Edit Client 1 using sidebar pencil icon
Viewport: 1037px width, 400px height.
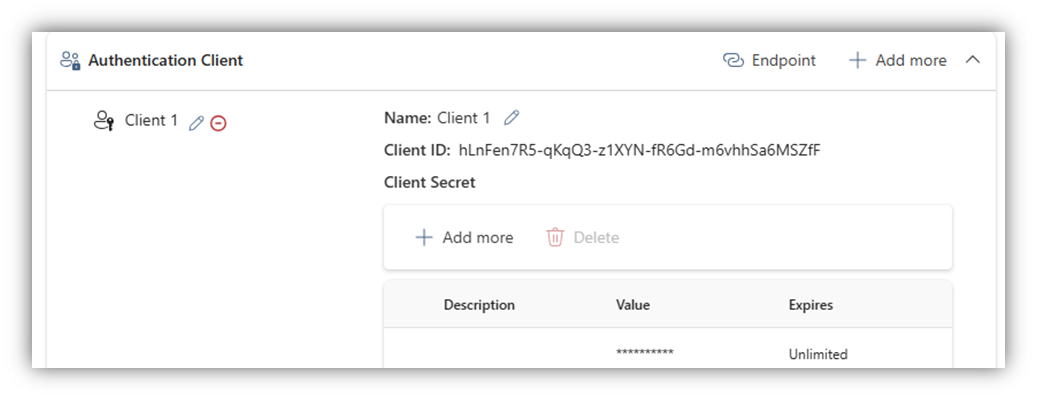[196, 123]
